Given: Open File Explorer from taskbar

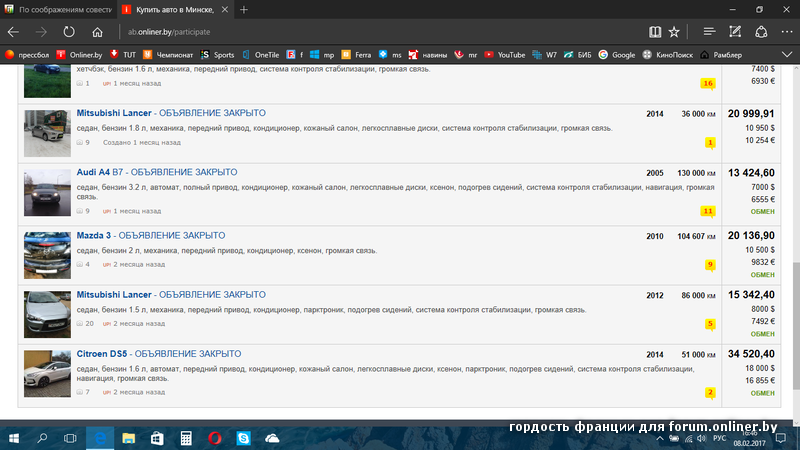Looking at the screenshot, I should [128, 438].
